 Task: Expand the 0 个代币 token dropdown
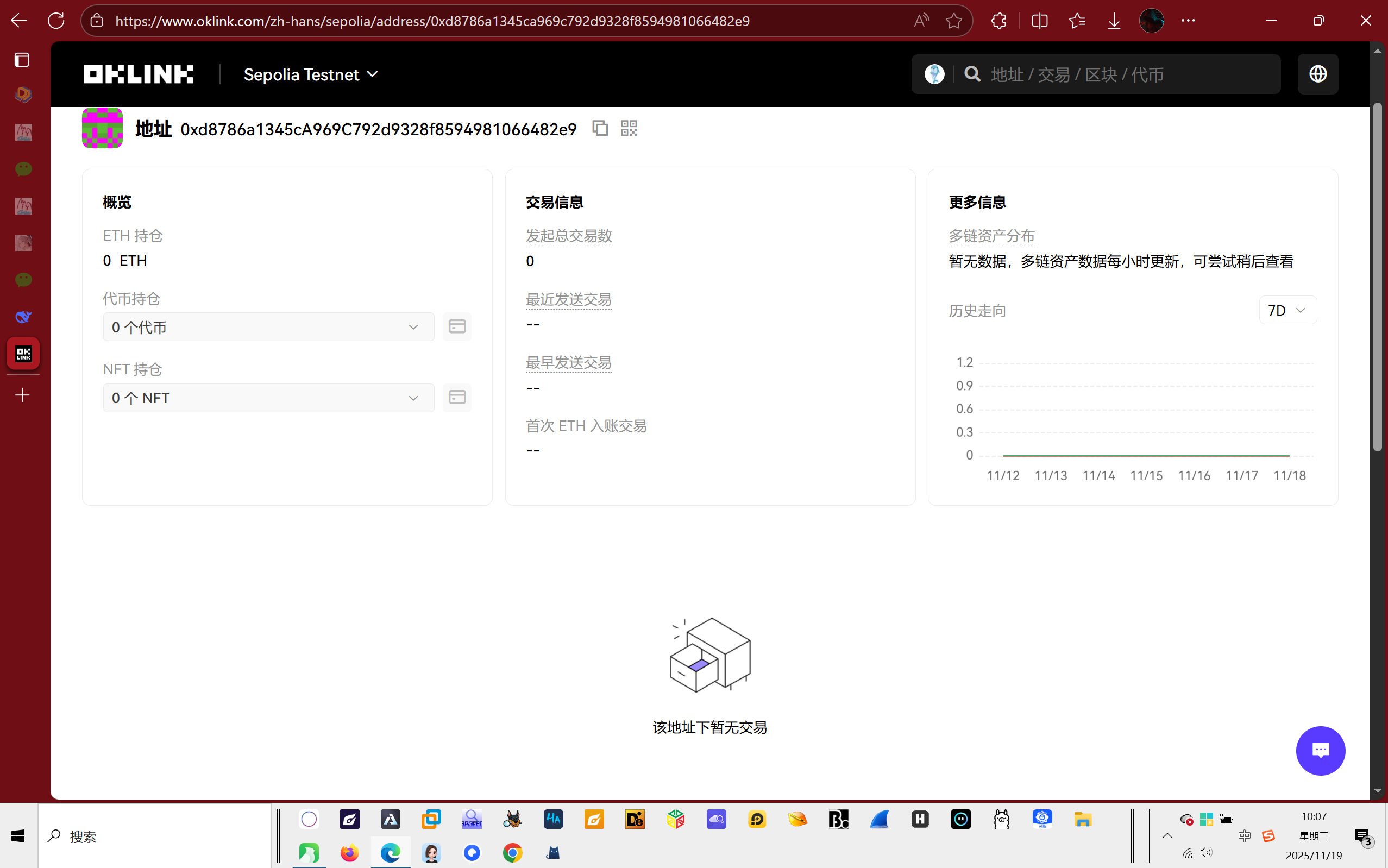tap(268, 327)
